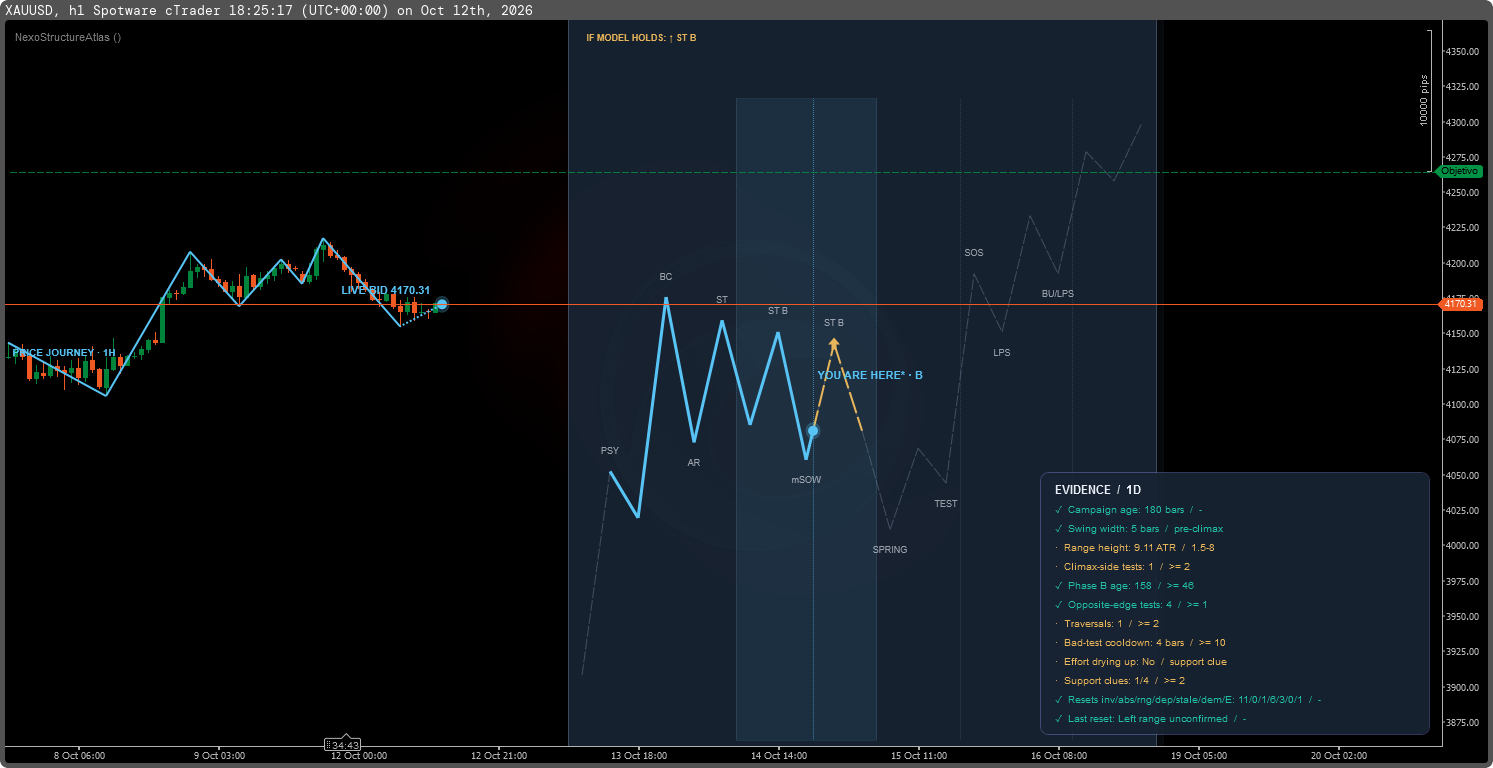Click the EVIDENCE / 1D panel title
1493x768 pixels.
[1098, 490]
